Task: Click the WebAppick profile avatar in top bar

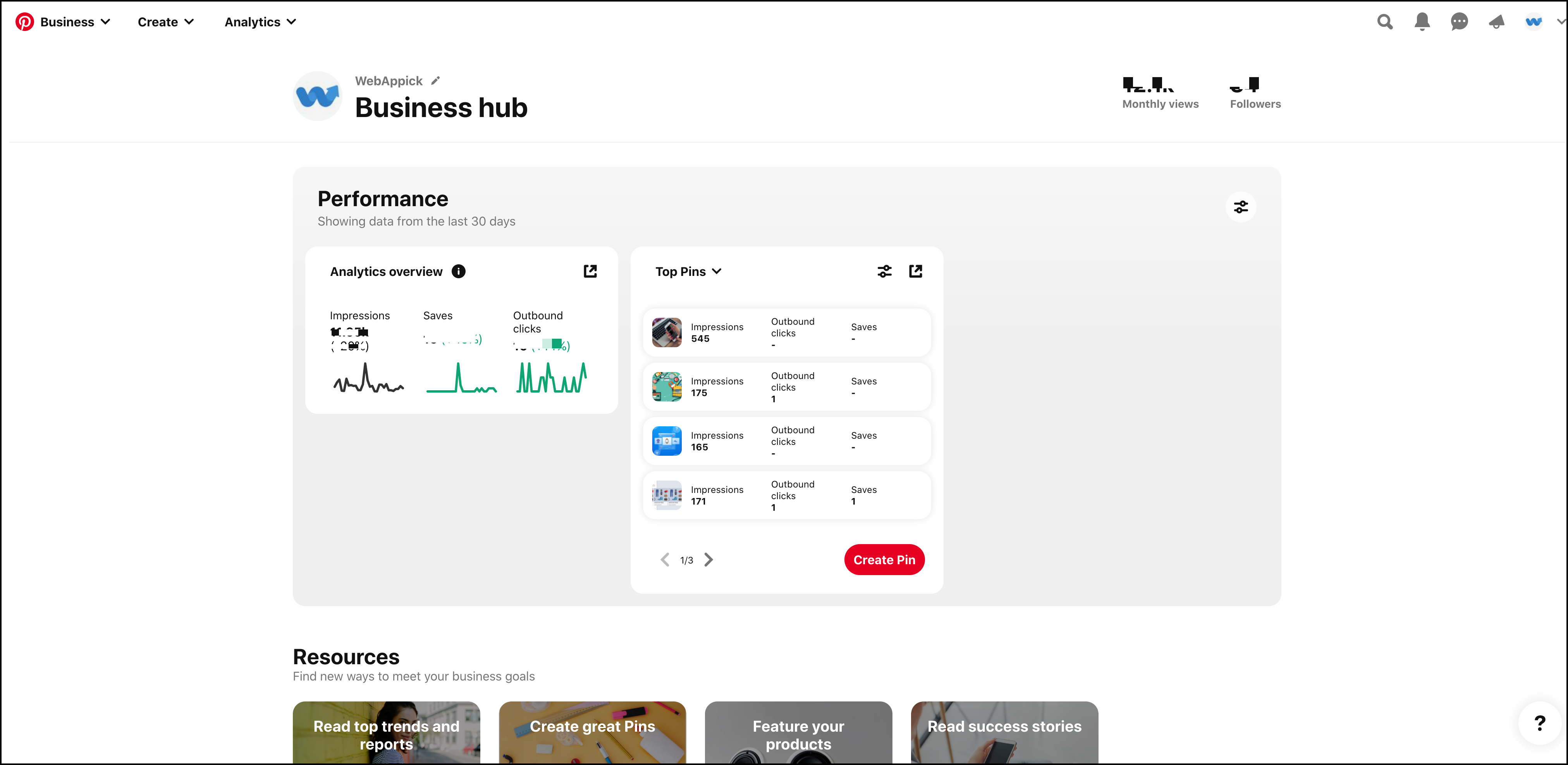Action: point(1533,22)
